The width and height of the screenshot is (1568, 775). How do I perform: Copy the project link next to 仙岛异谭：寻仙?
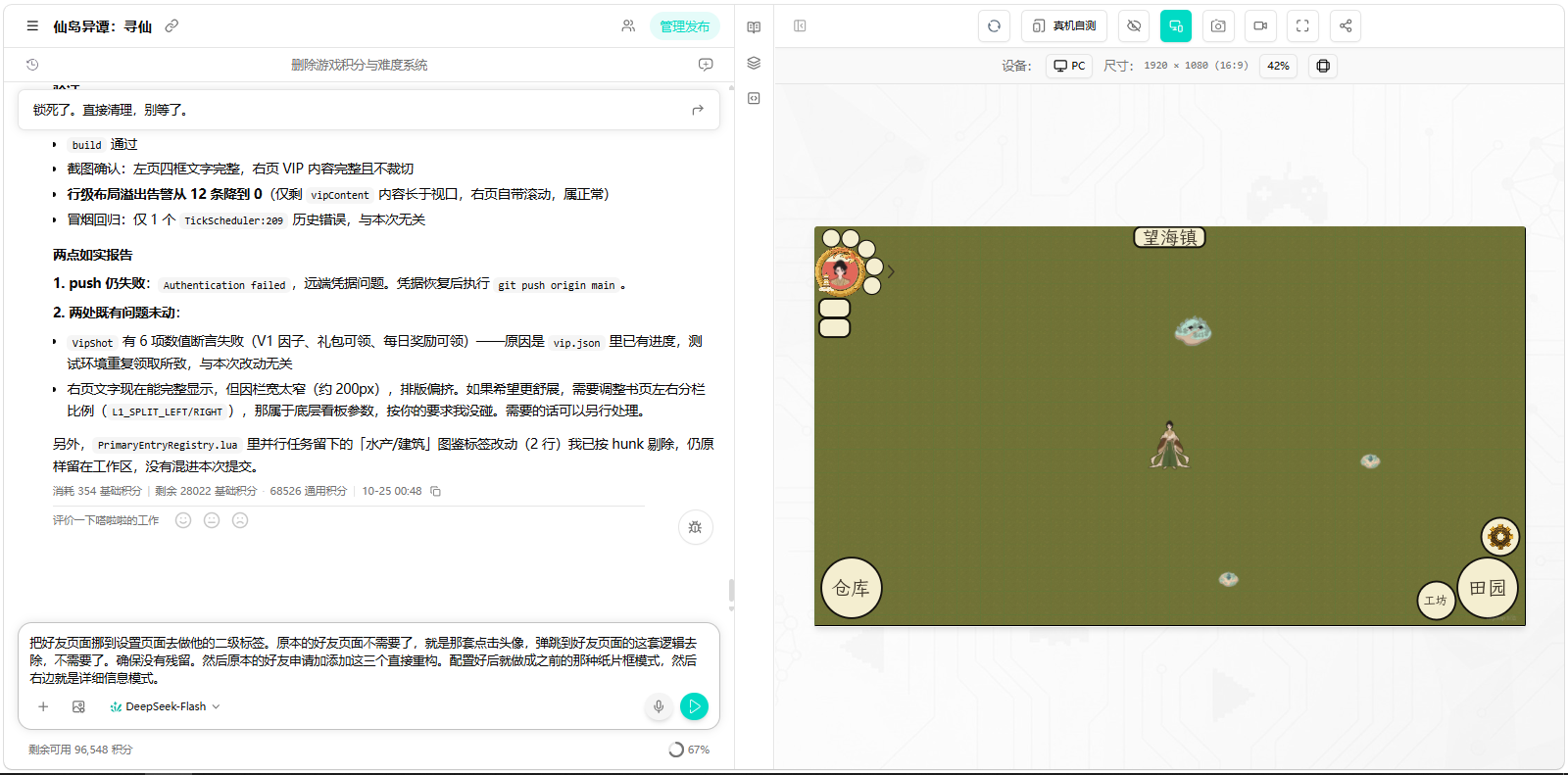click(x=171, y=26)
